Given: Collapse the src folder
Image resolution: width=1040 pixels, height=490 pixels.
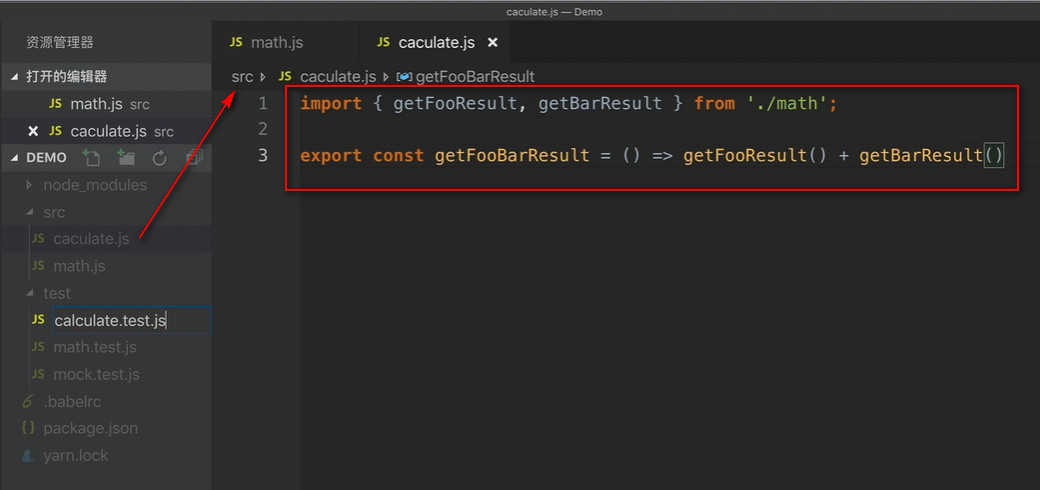Looking at the screenshot, I should [x=29, y=212].
